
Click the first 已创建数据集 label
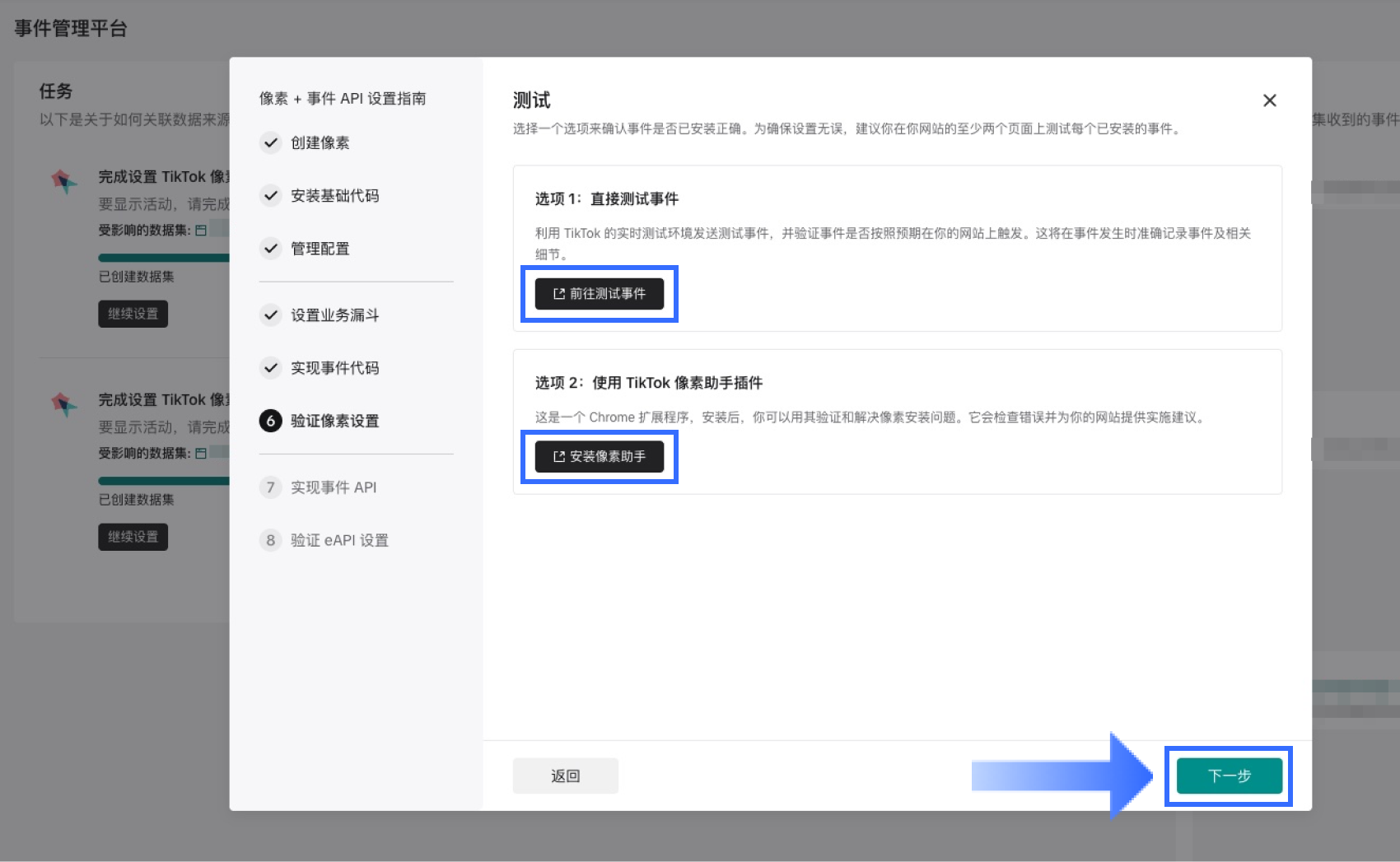tap(137, 277)
